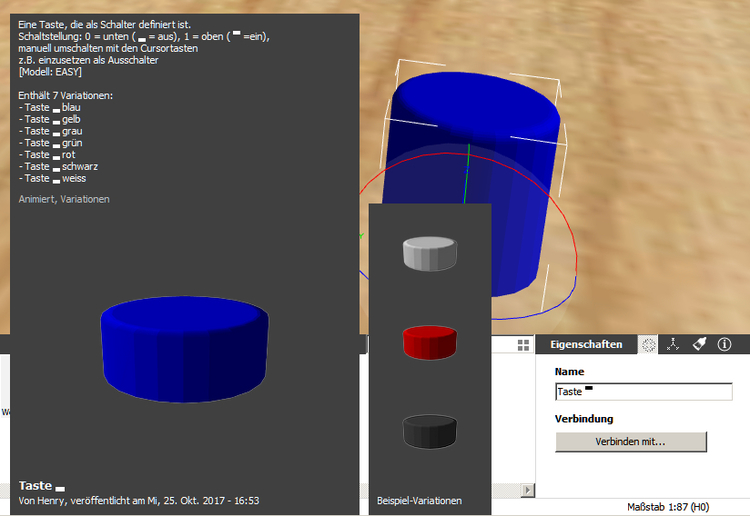Click the Verbindung section label
This screenshot has width=750, height=516.
584,419
